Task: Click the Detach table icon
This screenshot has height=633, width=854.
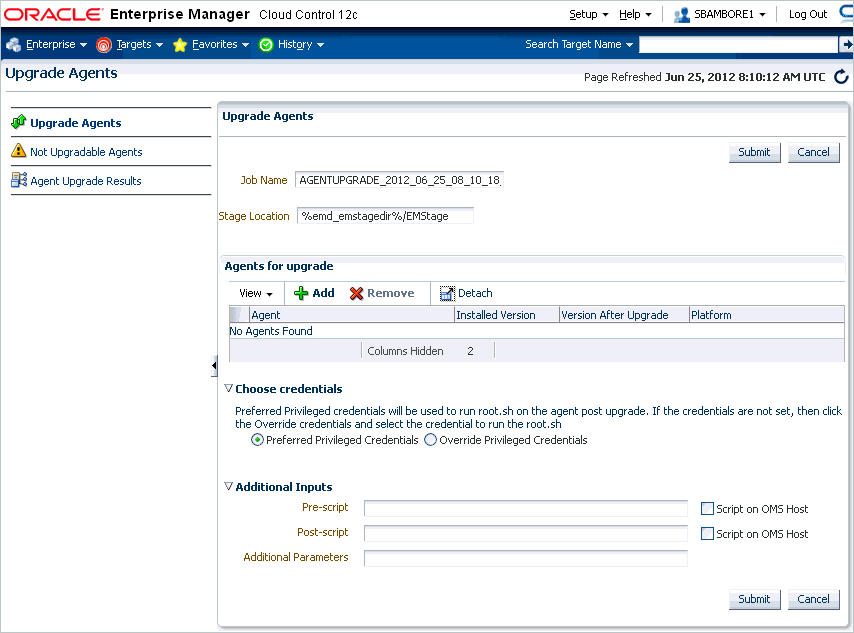Action: 447,294
